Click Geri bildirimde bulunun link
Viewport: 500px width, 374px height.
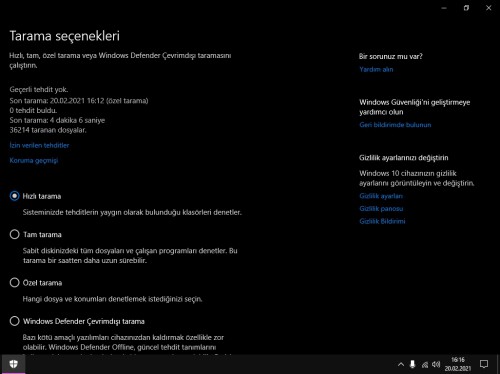pos(395,125)
